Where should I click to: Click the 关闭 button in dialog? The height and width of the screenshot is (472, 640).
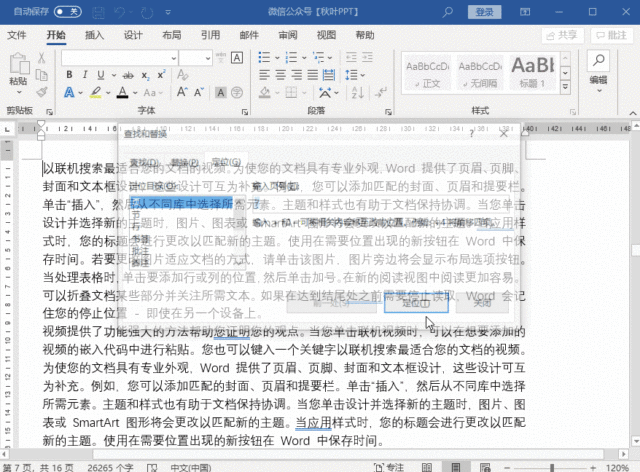tap(482, 301)
